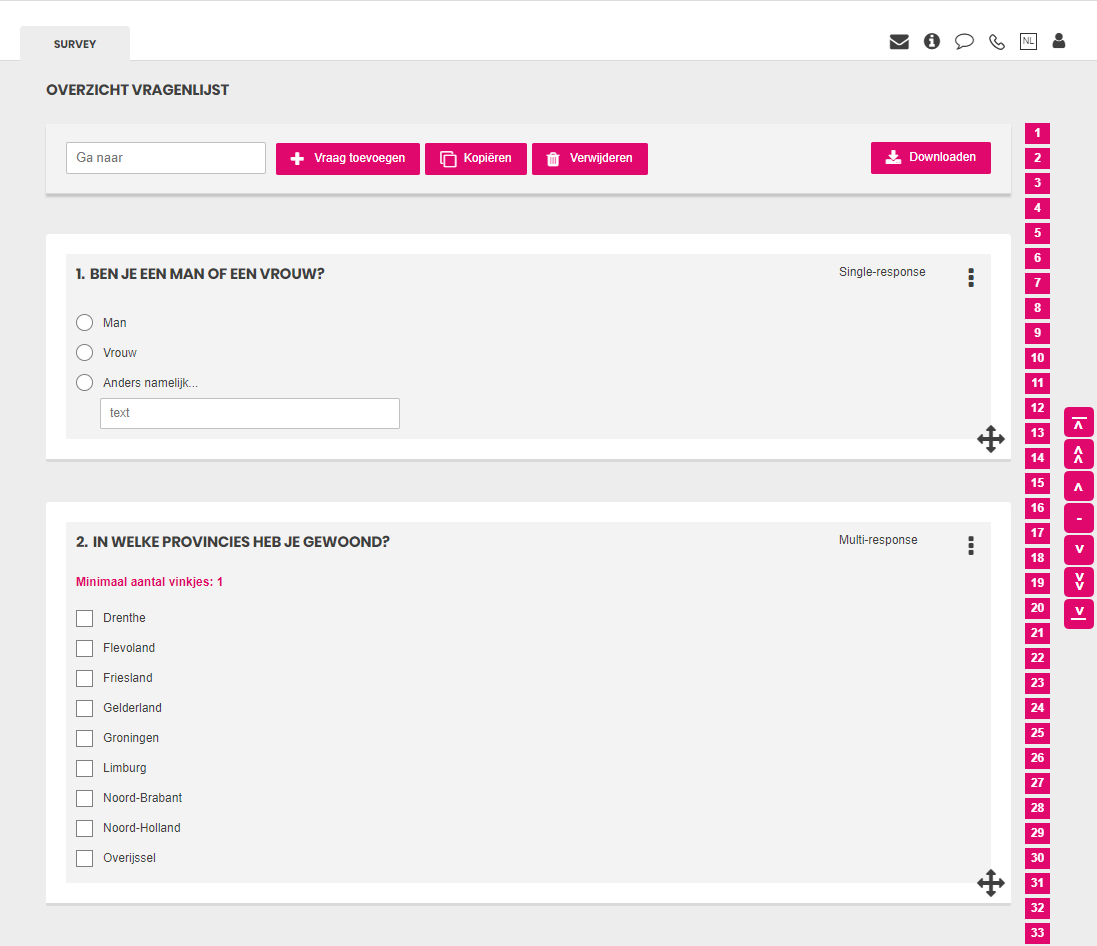The width and height of the screenshot is (1097, 946).
Task: Check the Flevoland checkbox
Action: coord(85,648)
